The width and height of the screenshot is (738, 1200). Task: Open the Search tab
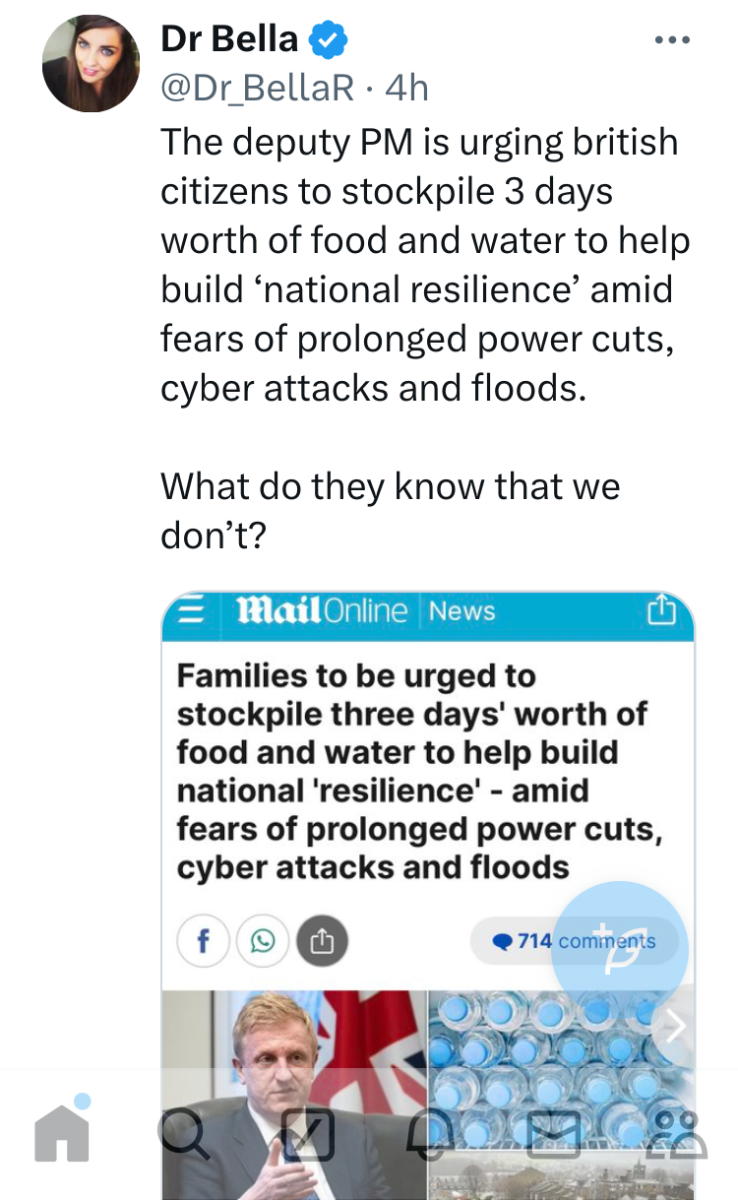pos(184,1132)
